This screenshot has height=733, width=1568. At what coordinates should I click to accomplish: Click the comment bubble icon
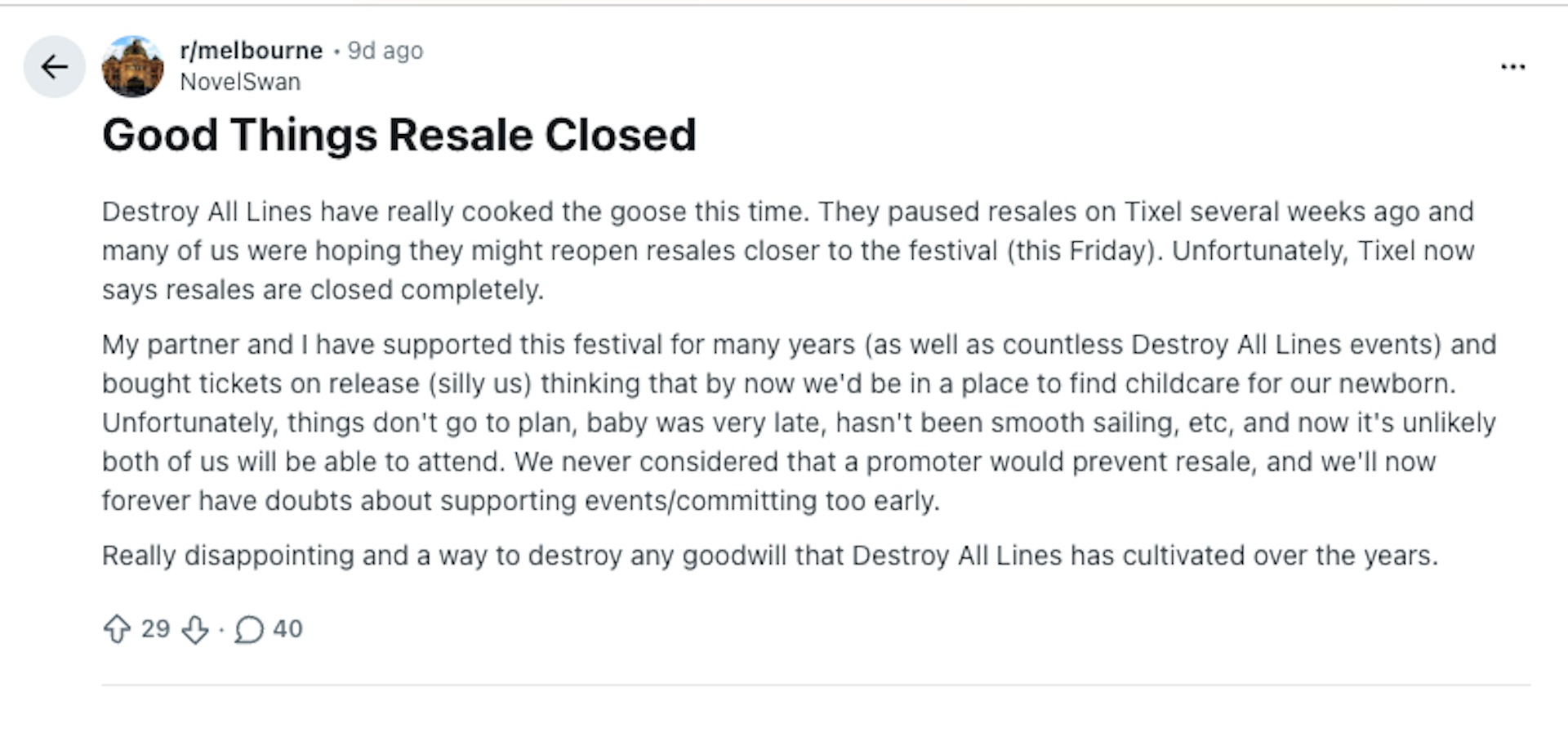[249, 629]
